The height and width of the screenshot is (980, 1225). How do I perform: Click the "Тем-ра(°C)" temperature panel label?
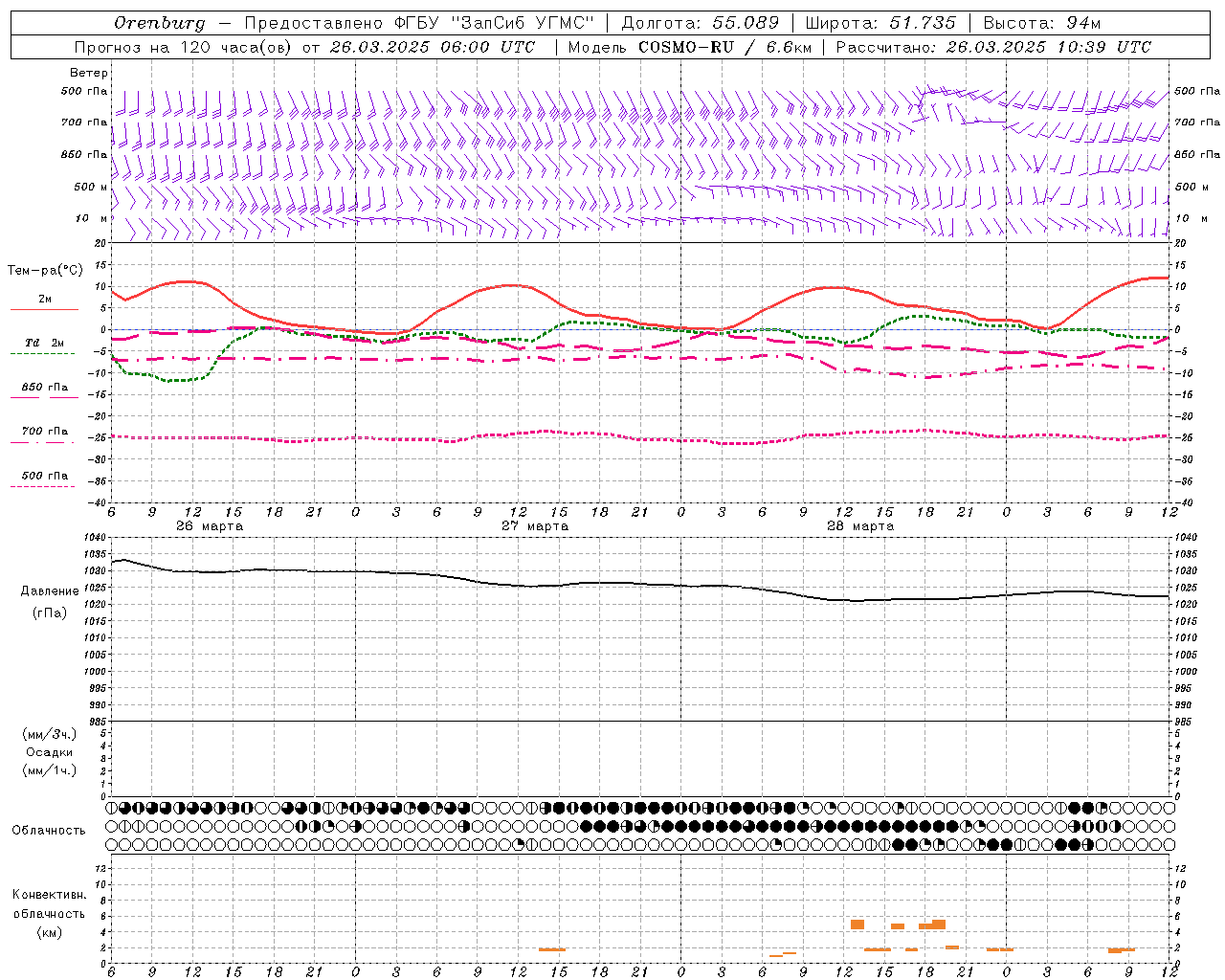45,271
